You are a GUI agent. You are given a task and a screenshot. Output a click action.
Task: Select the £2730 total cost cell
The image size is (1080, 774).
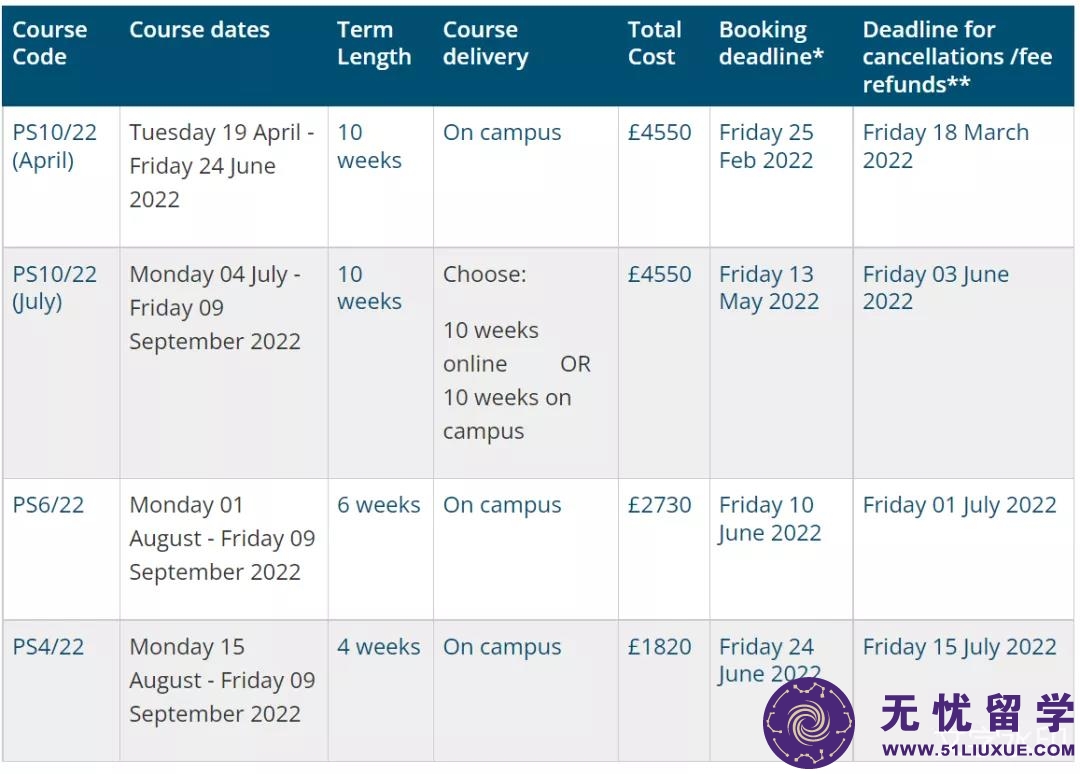pyautogui.click(x=659, y=505)
